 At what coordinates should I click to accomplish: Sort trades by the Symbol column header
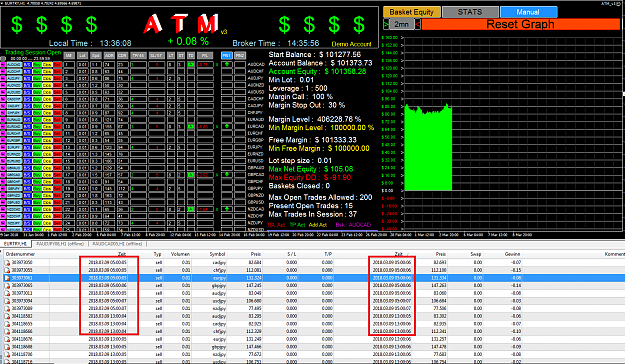click(x=217, y=254)
